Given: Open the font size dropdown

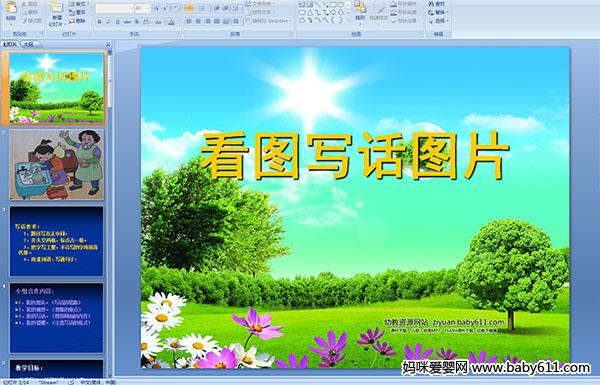Looking at the screenshot, I should [143, 8].
